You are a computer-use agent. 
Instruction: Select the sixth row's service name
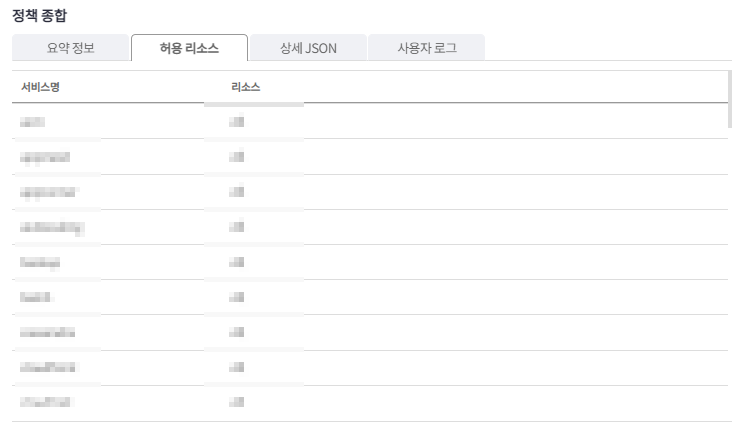[35, 297]
